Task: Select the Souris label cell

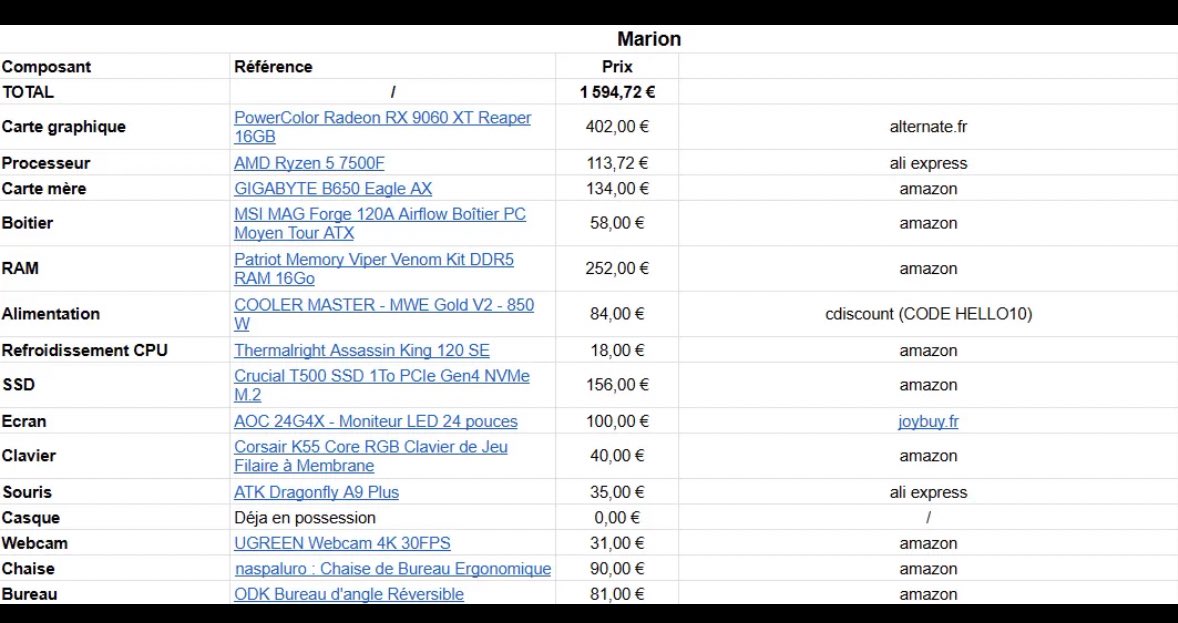Action: coord(114,492)
